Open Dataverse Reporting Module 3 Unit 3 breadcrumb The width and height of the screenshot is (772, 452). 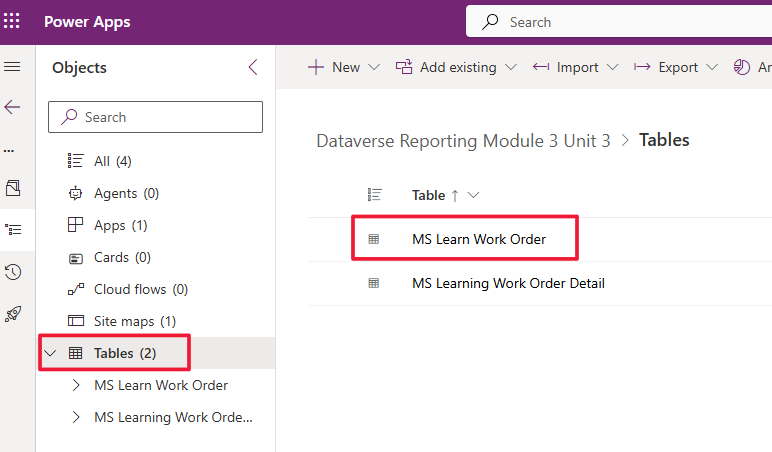pyautogui.click(x=463, y=141)
